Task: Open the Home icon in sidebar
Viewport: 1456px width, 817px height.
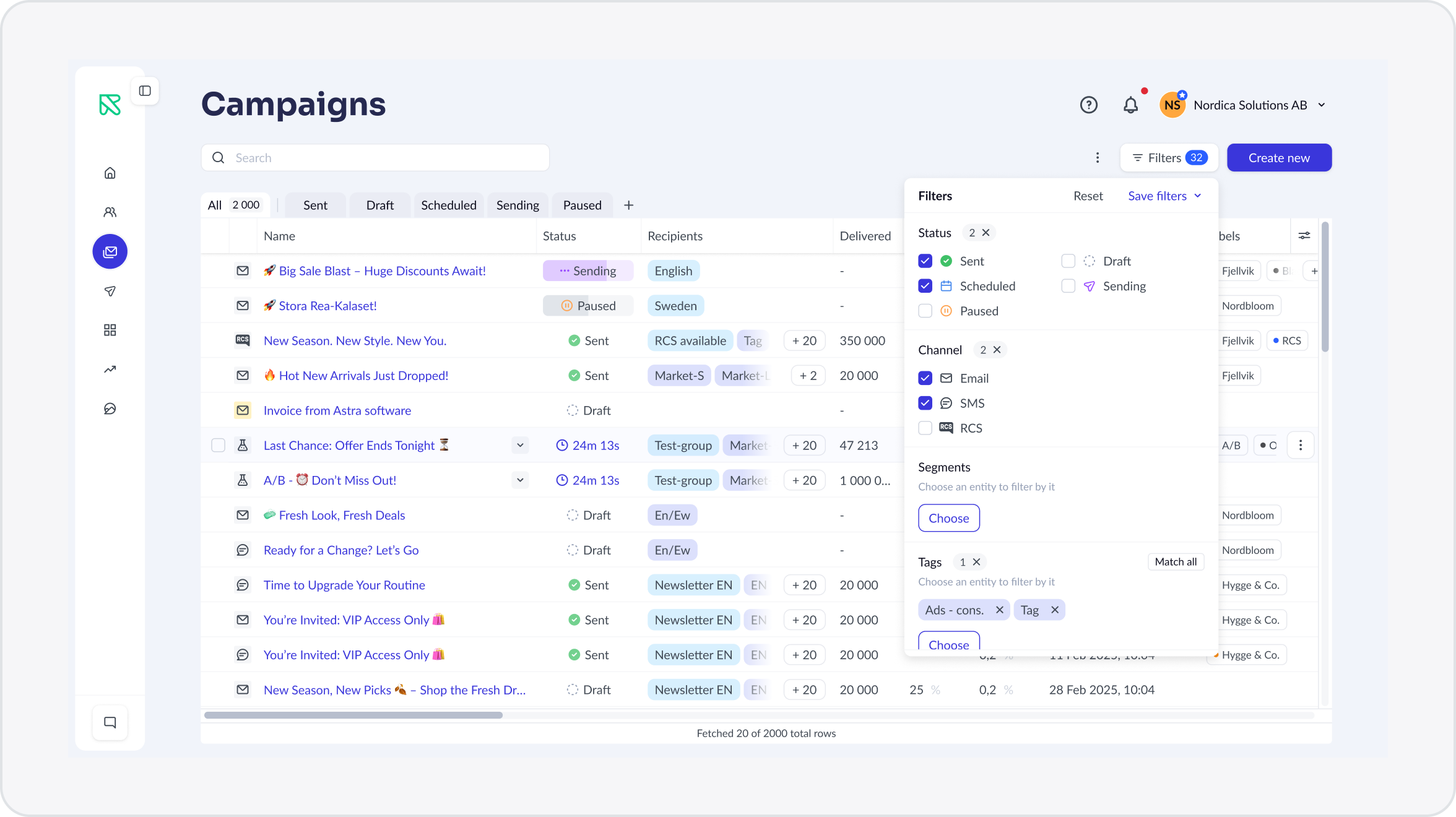Action: (x=110, y=173)
